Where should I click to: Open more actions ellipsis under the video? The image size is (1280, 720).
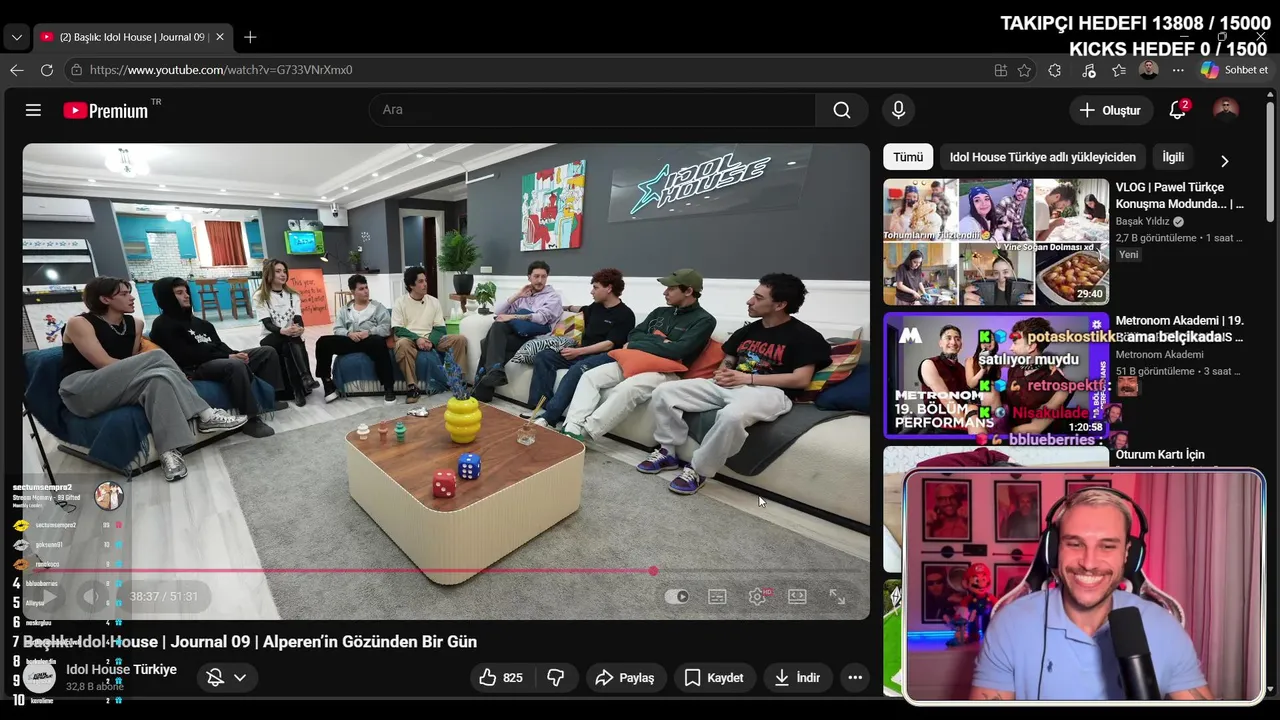(855, 677)
